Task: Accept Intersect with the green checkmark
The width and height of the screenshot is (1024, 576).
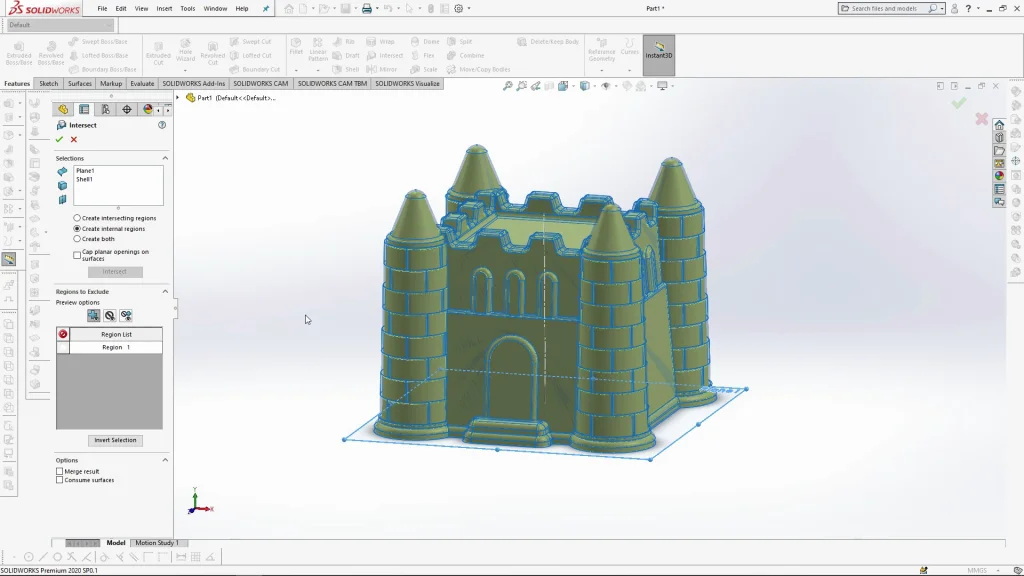Action: coord(60,140)
